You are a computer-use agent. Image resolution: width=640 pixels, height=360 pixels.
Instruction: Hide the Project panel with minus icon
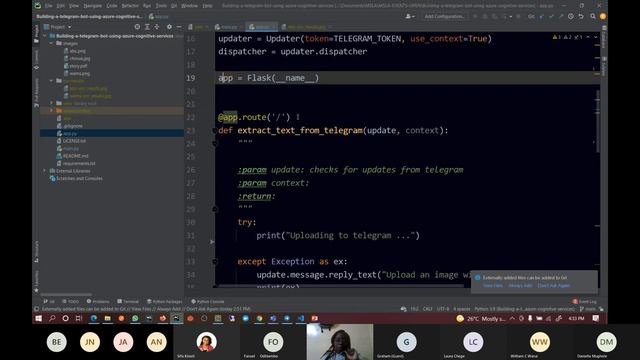pos(179,27)
